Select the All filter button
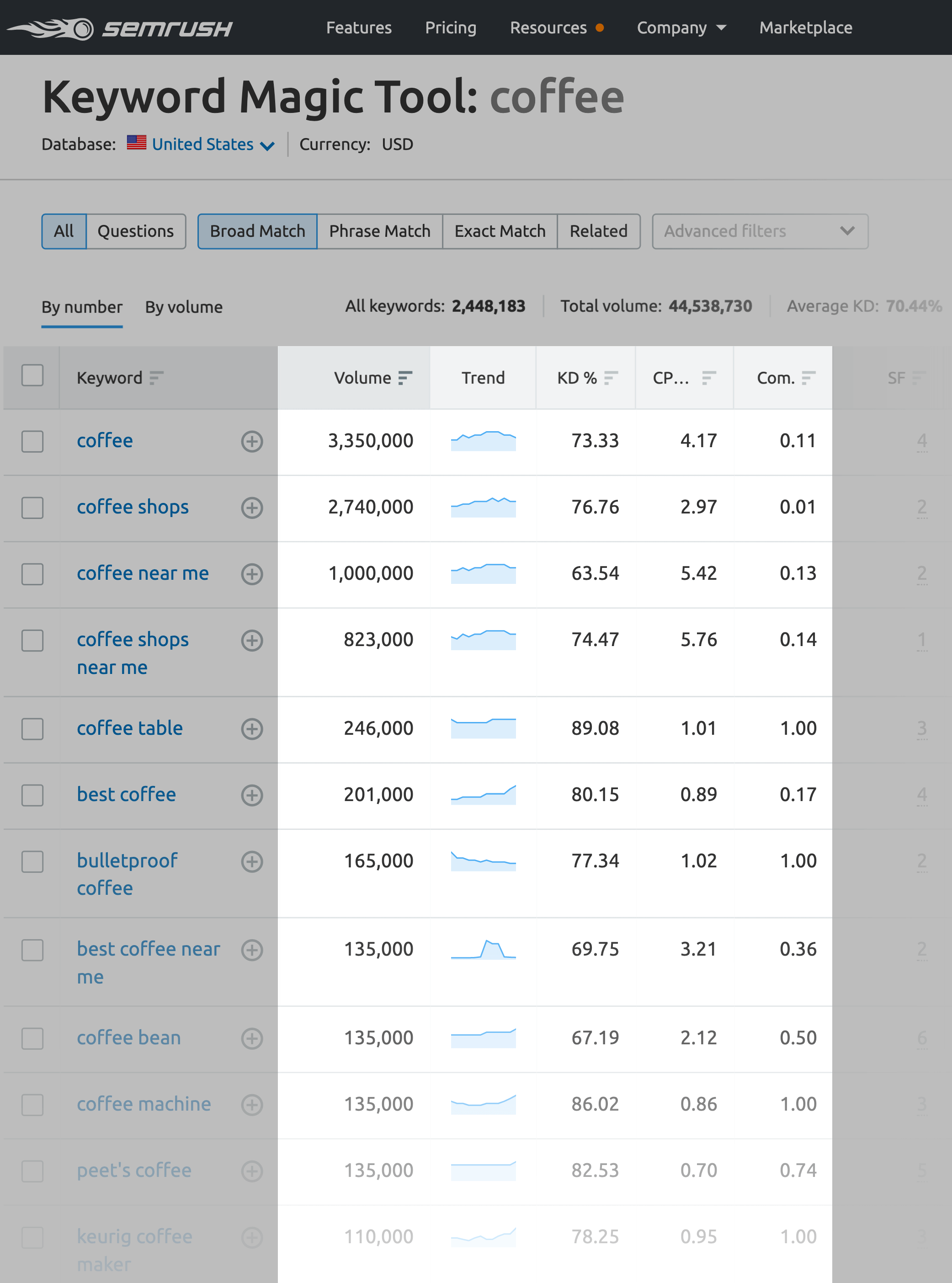The width and height of the screenshot is (952, 1283). tap(64, 231)
